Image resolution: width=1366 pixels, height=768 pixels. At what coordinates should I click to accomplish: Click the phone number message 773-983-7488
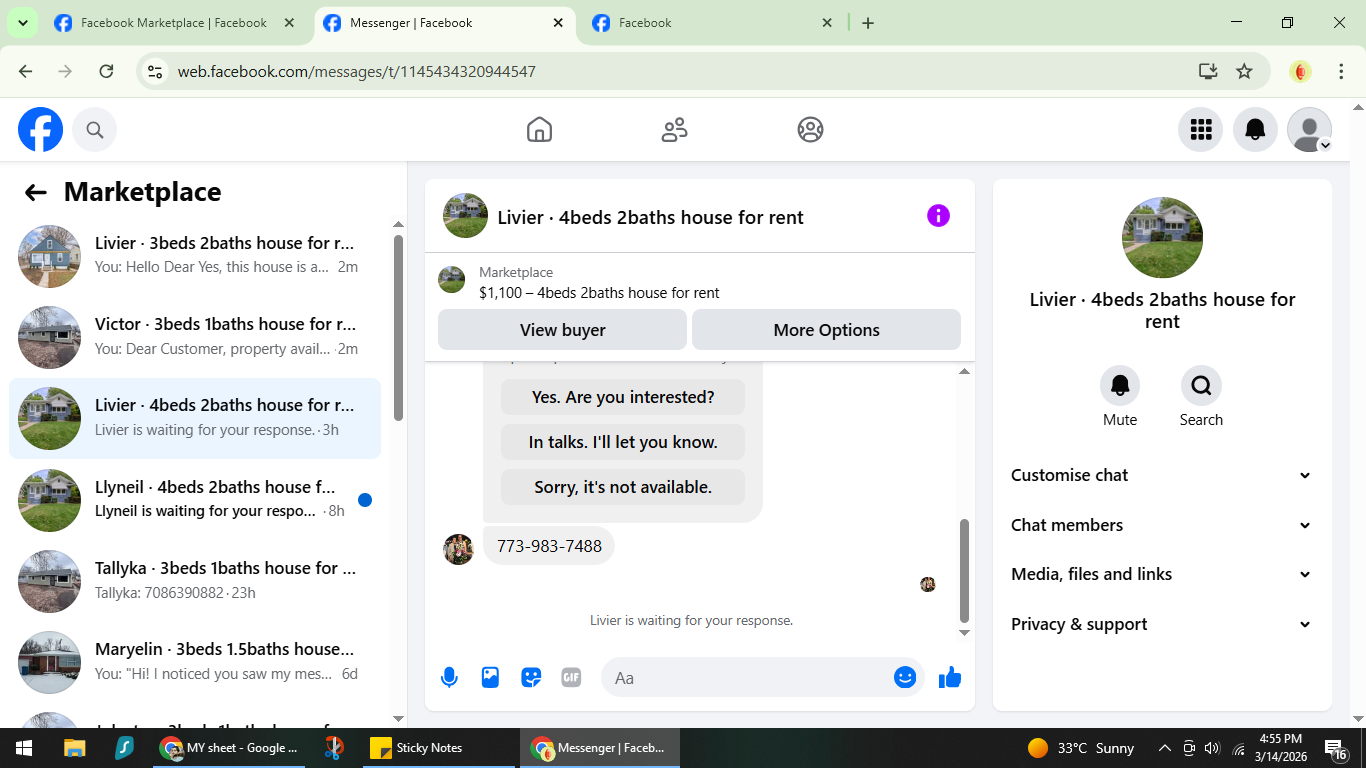click(549, 546)
